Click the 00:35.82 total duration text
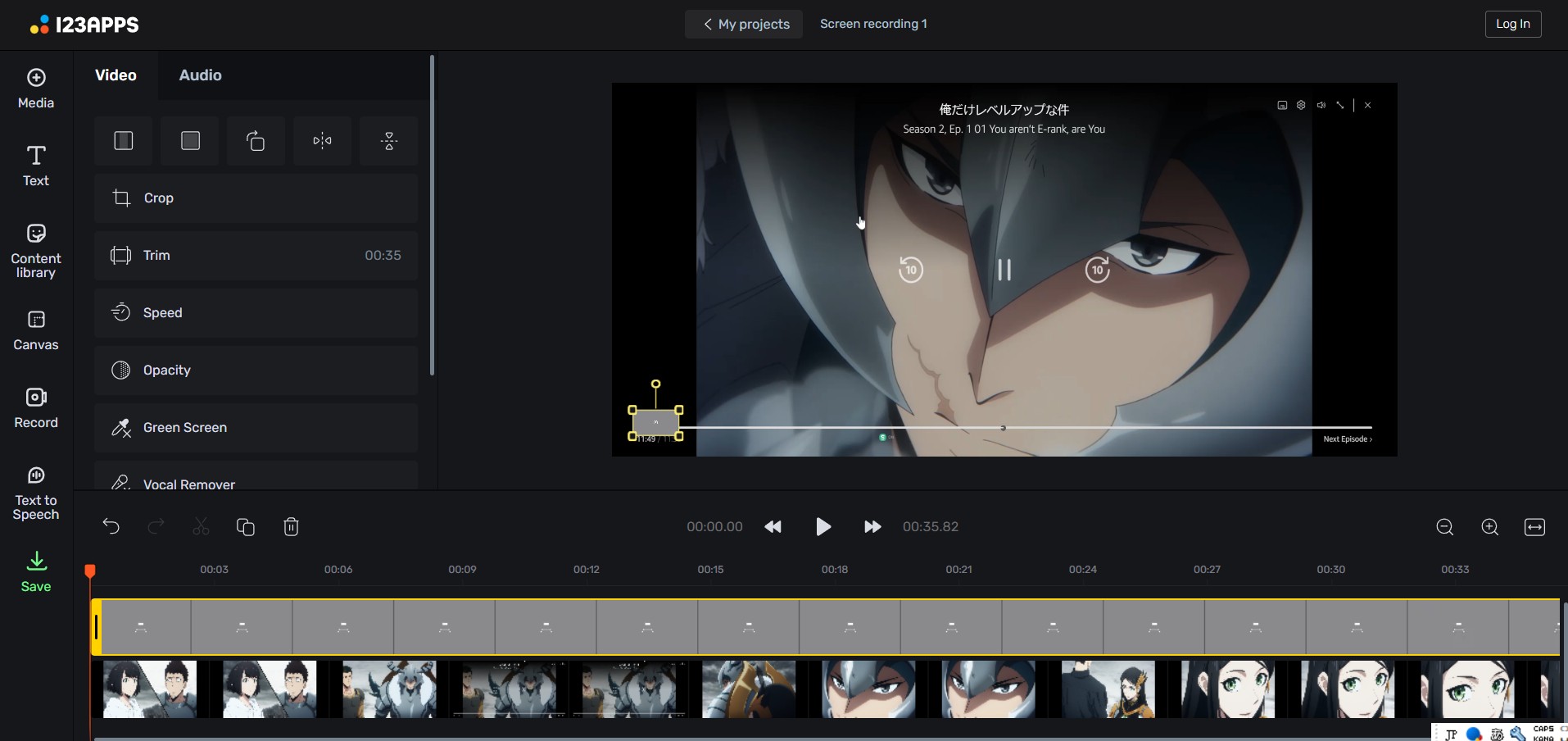The width and height of the screenshot is (1568, 741). [x=931, y=527]
